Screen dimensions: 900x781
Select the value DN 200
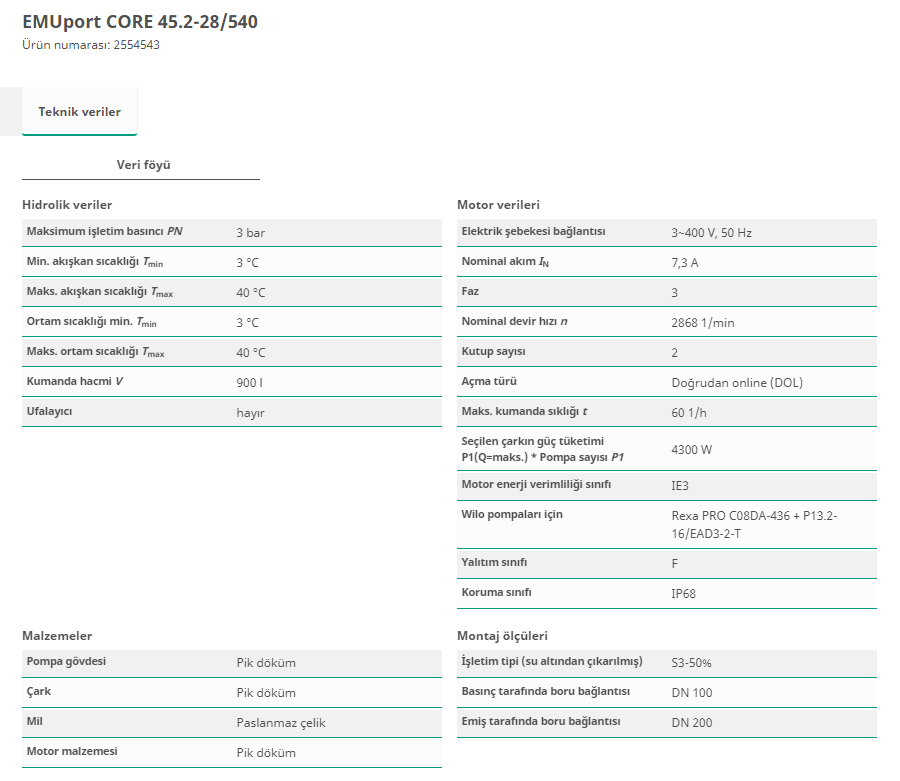pos(692,723)
